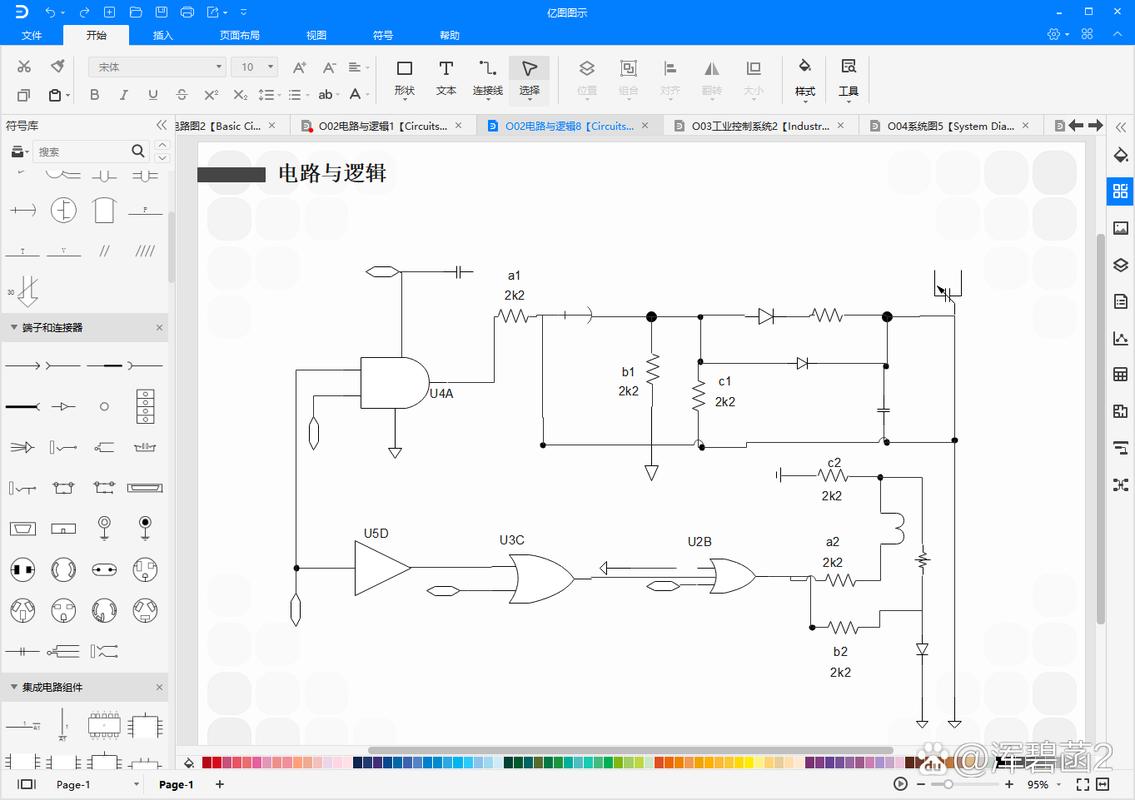Screen dimensions: 1135x800
Task: Select the Format Painter brush icon
Action: [x=57, y=67]
